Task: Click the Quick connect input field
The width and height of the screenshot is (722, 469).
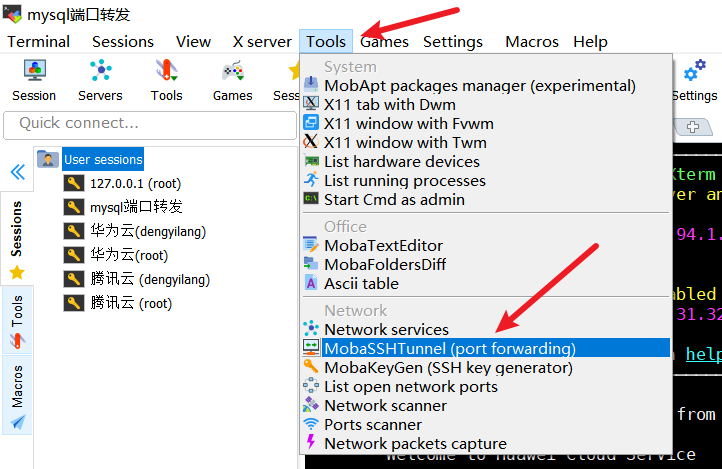Action: point(150,124)
